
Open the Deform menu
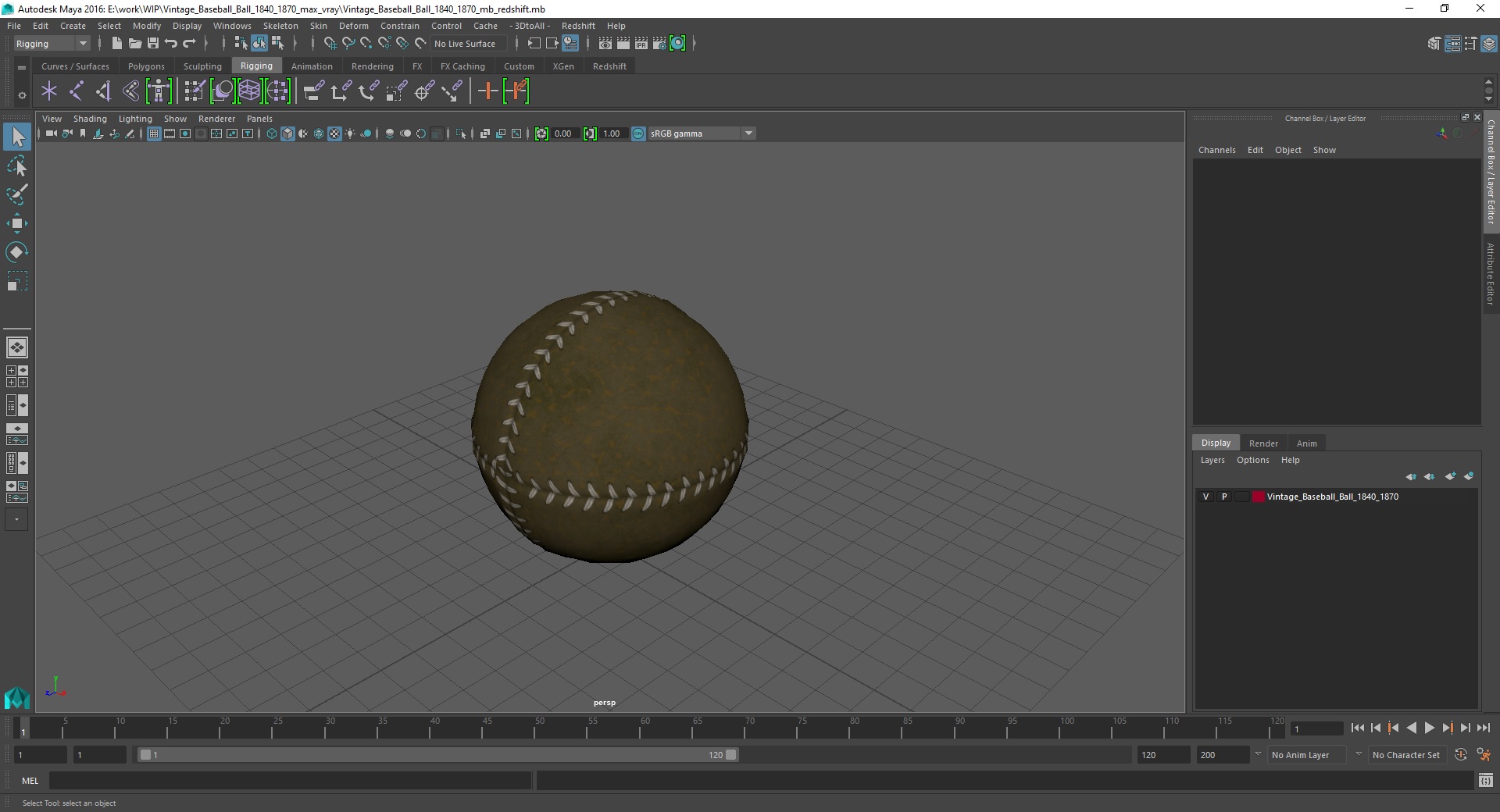tap(353, 26)
